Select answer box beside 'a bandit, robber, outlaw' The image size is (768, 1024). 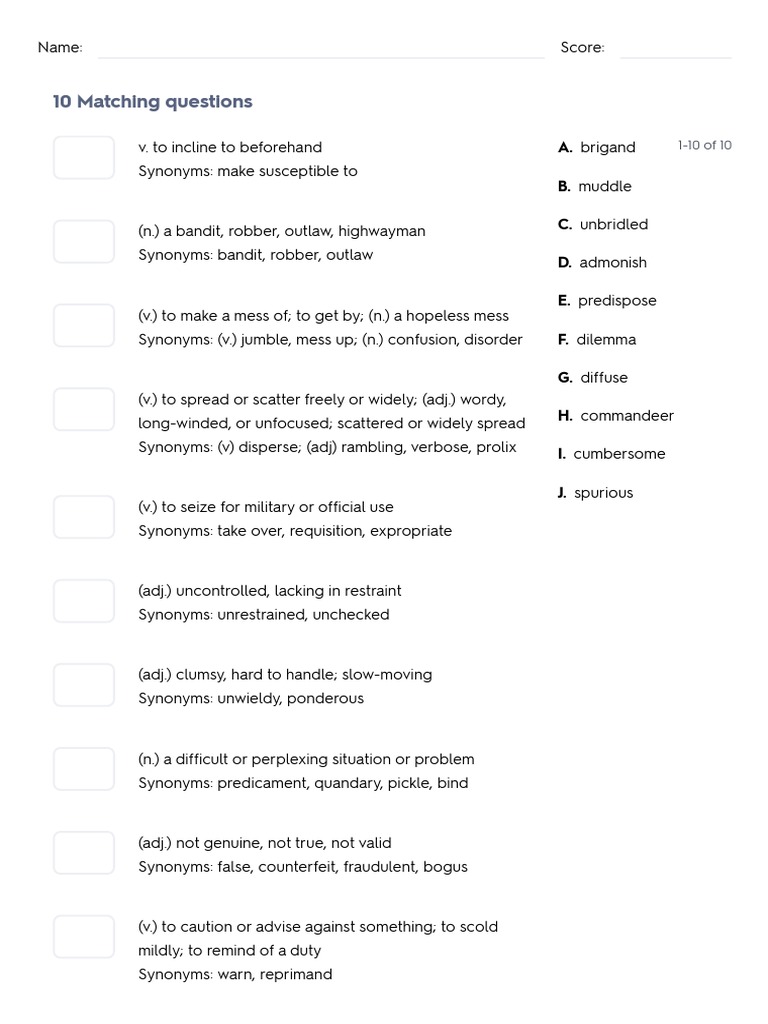click(84, 242)
